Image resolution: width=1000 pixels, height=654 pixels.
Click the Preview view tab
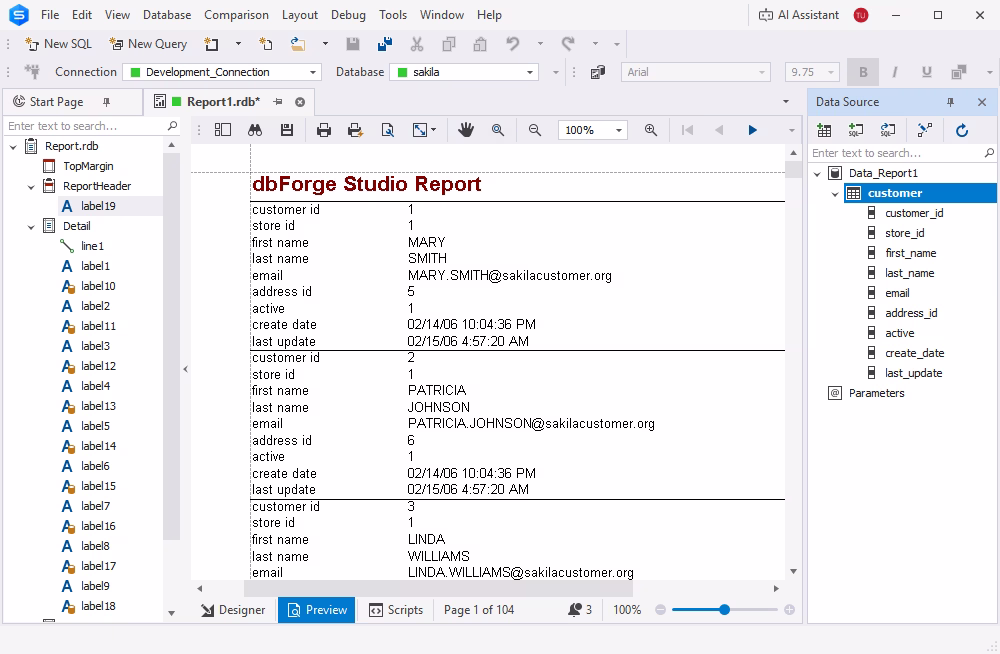[x=317, y=610]
